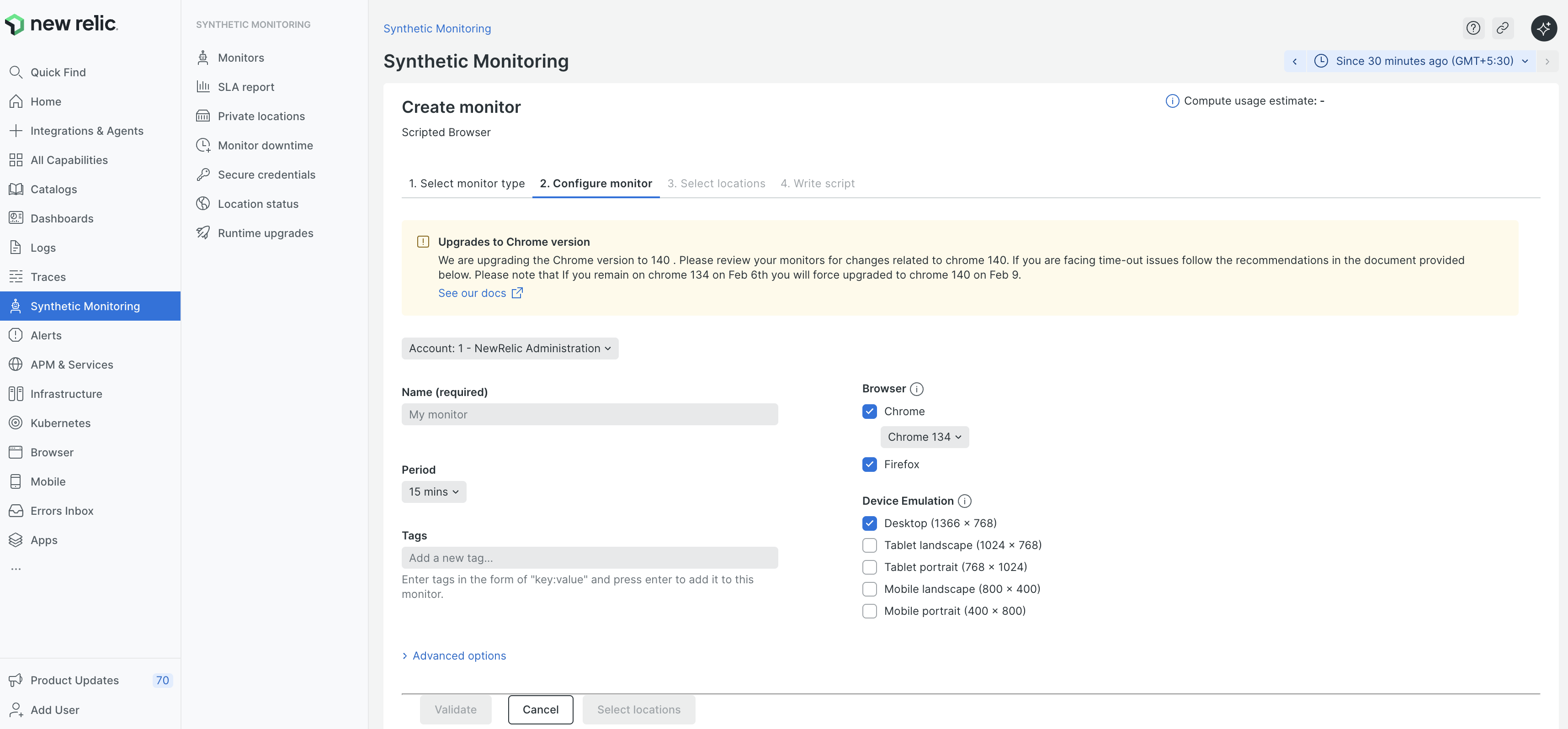Switch to Select monitor type tab
The image size is (1568, 729).
click(466, 183)
